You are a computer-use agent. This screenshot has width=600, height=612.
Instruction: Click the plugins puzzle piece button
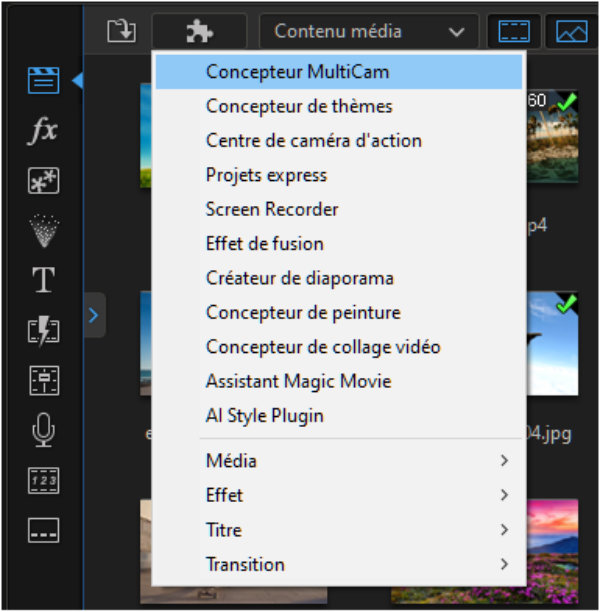coord(200,31)
